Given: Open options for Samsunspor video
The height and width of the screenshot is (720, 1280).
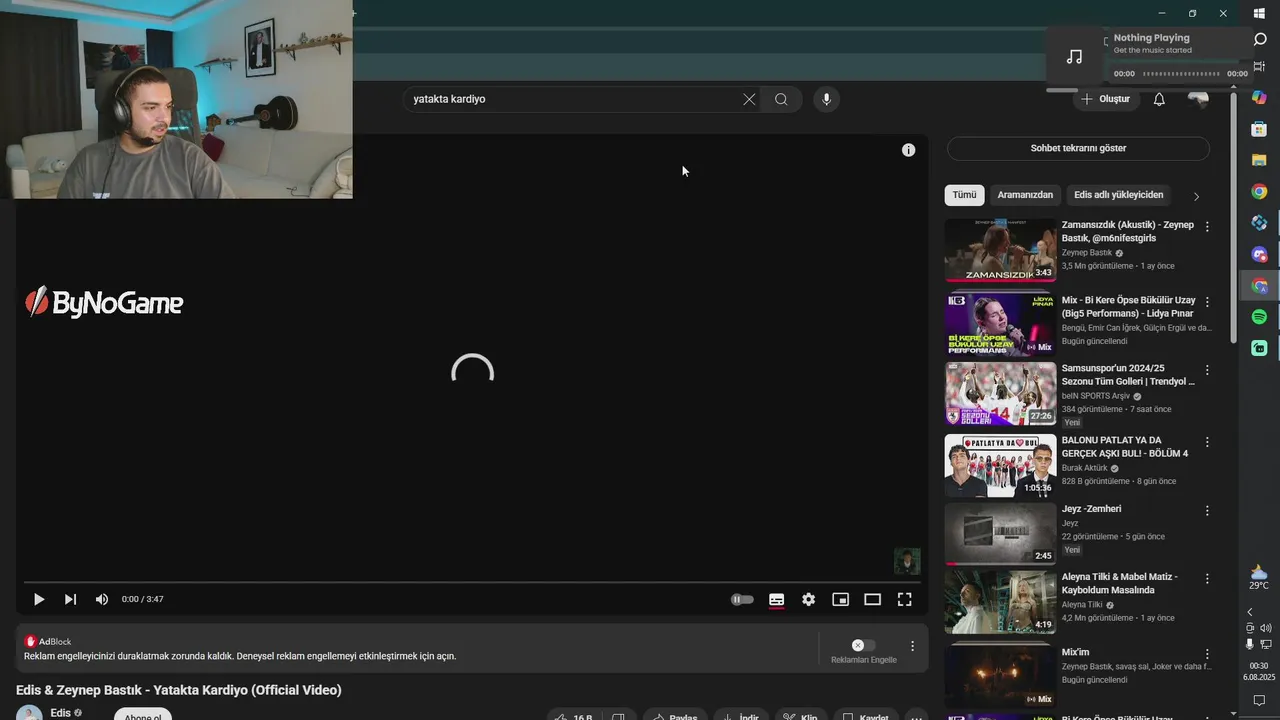Looking at the screenshot, I should 1207,369.
